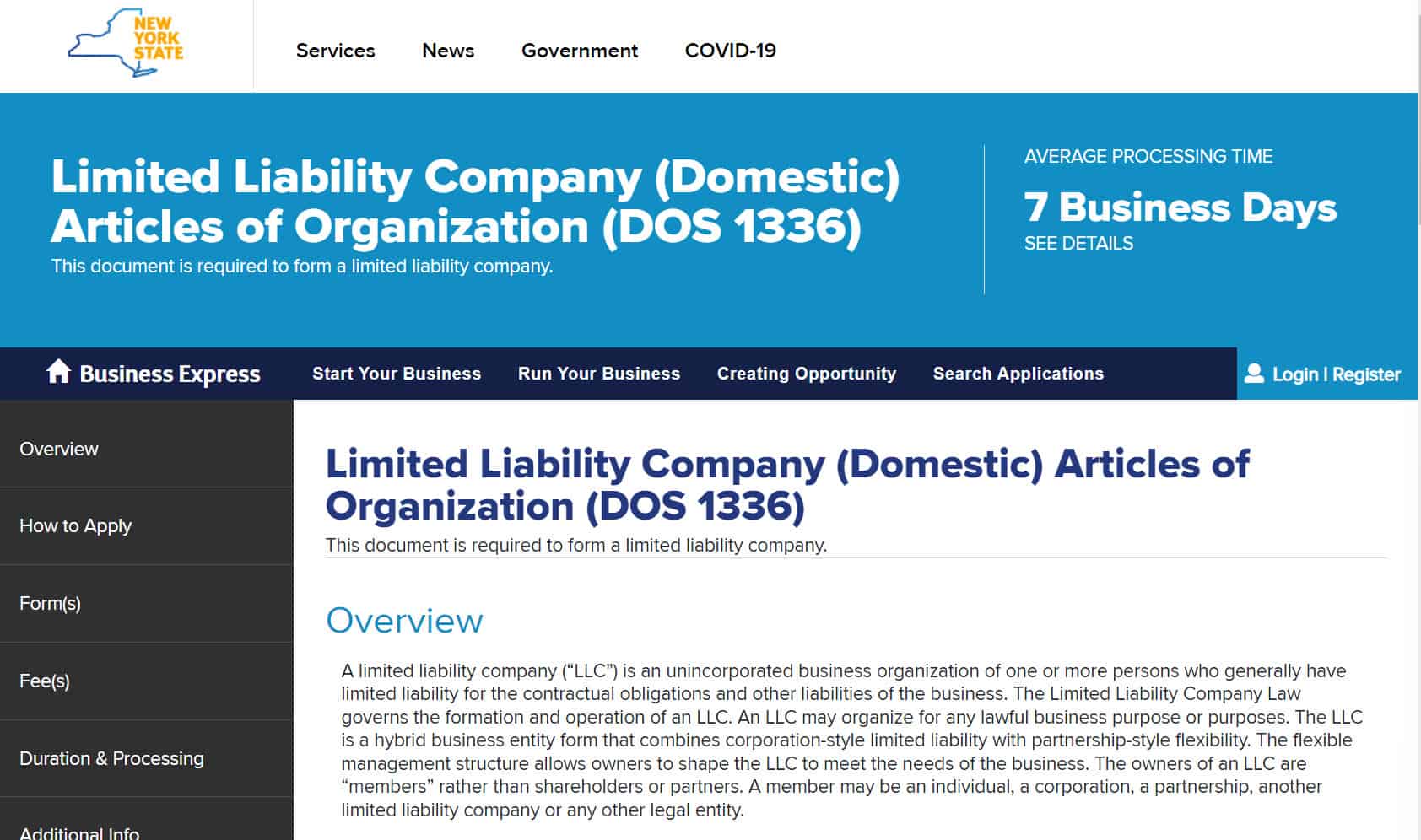1421x840 pixels.
Task: Open Search Applications
Action: point(1018,374)
